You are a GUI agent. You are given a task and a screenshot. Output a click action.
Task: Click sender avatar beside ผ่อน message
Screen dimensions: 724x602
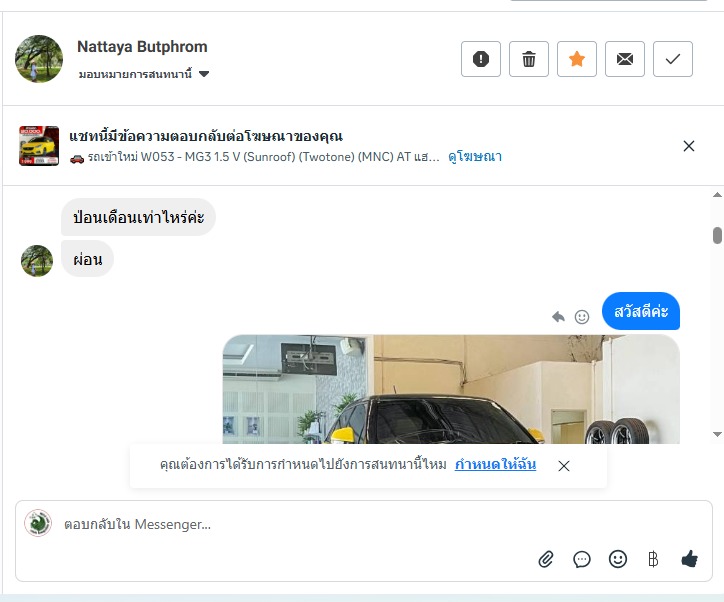tap(37, 261)
